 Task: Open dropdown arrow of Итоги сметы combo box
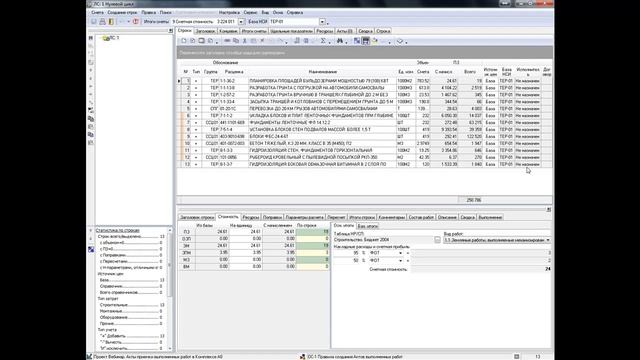click(241, 22)
